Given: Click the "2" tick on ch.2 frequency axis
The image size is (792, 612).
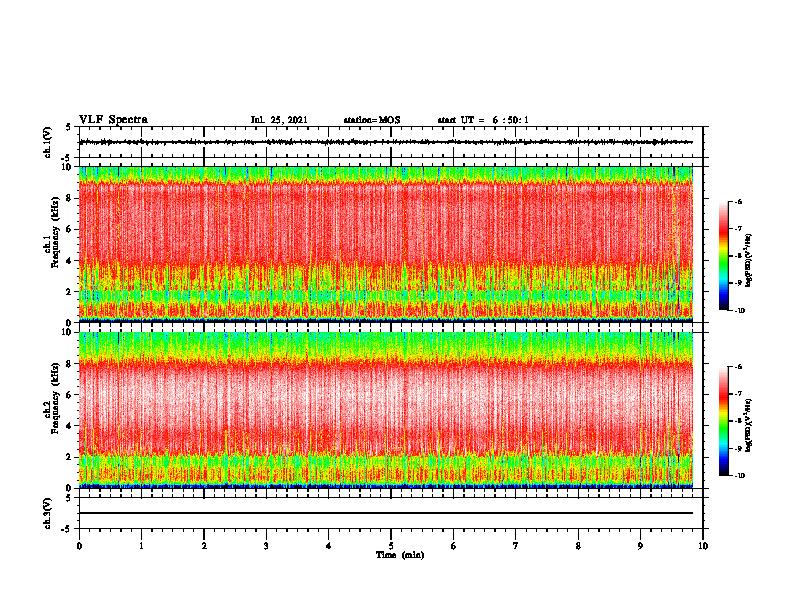Looking at the screenshot, I should 69,457.
